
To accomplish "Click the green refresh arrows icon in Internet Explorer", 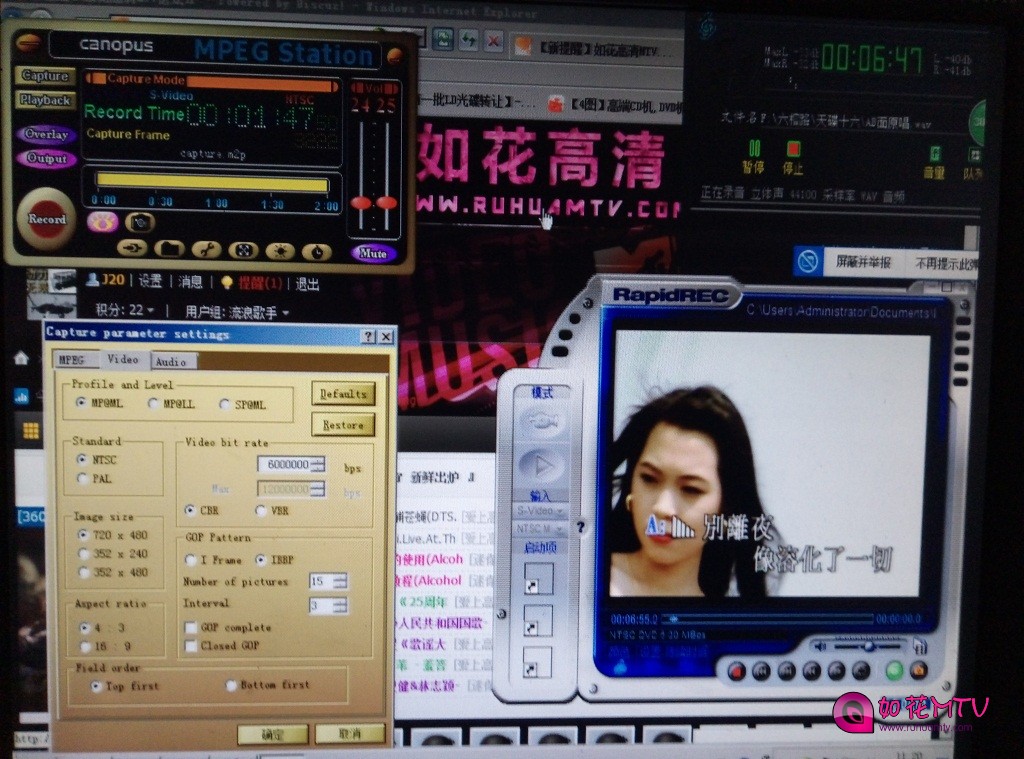I will coord(468,40).
